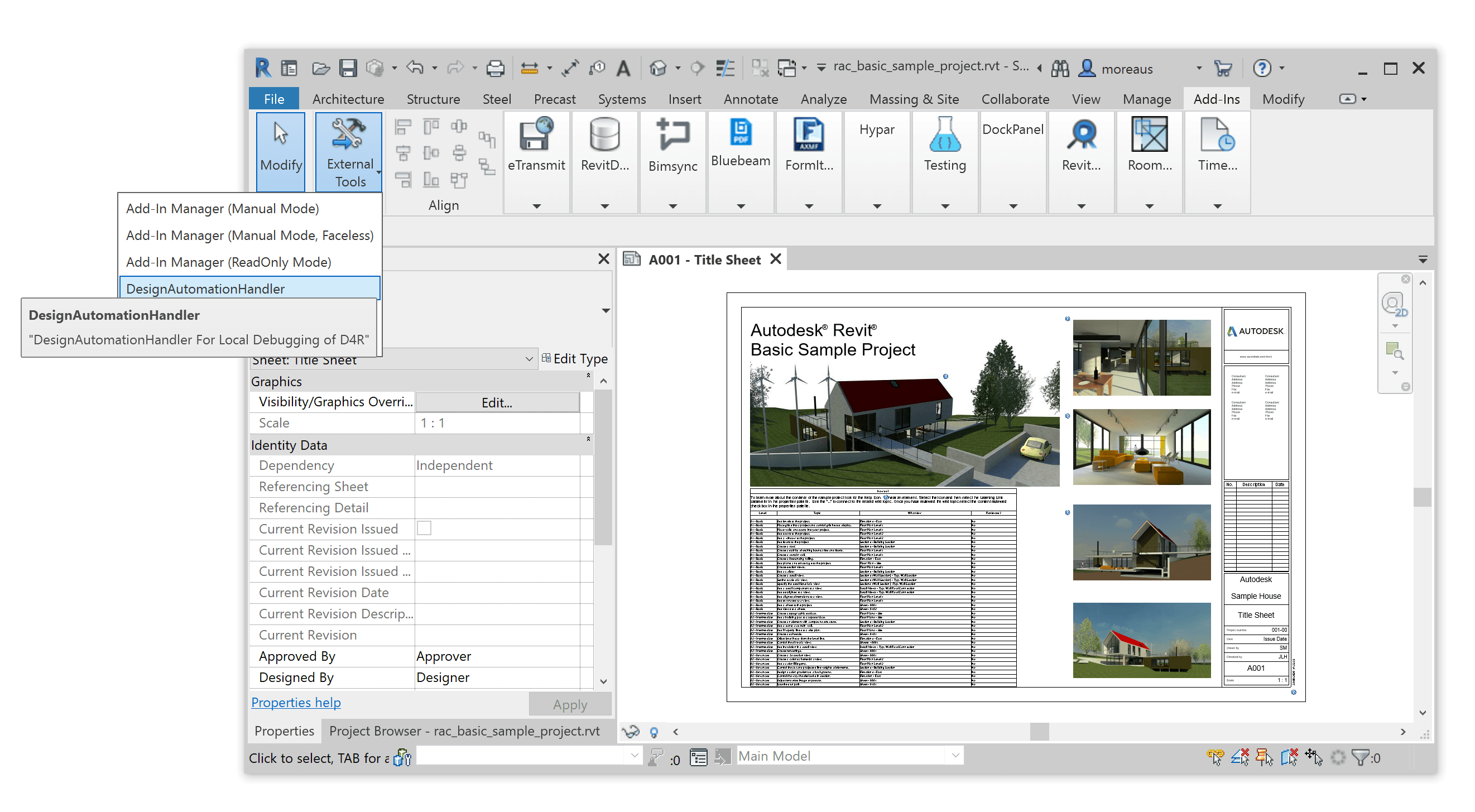Open the Main Model phase dropdown

[x=954, y=756]
